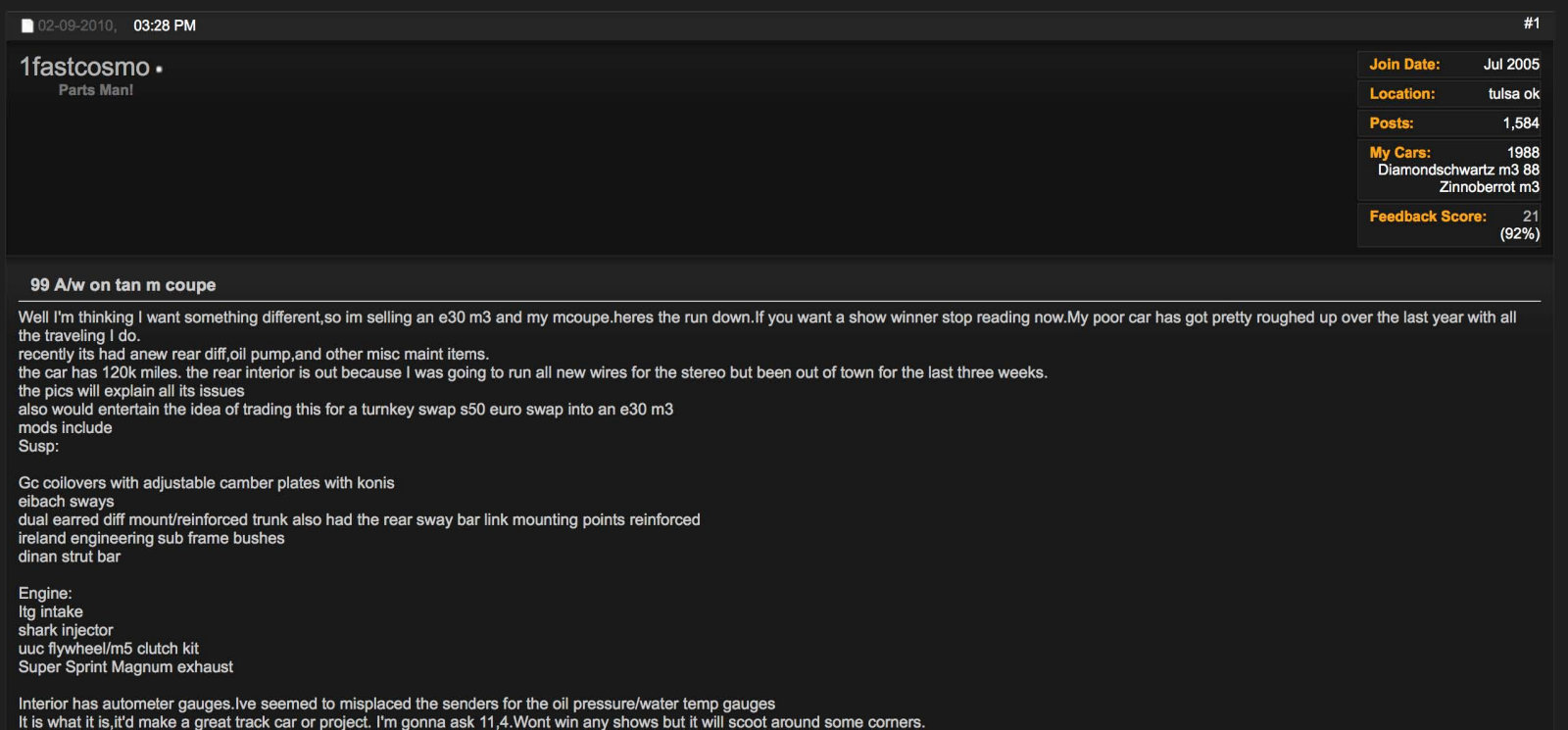Click the Location label

click(1401, 94)
